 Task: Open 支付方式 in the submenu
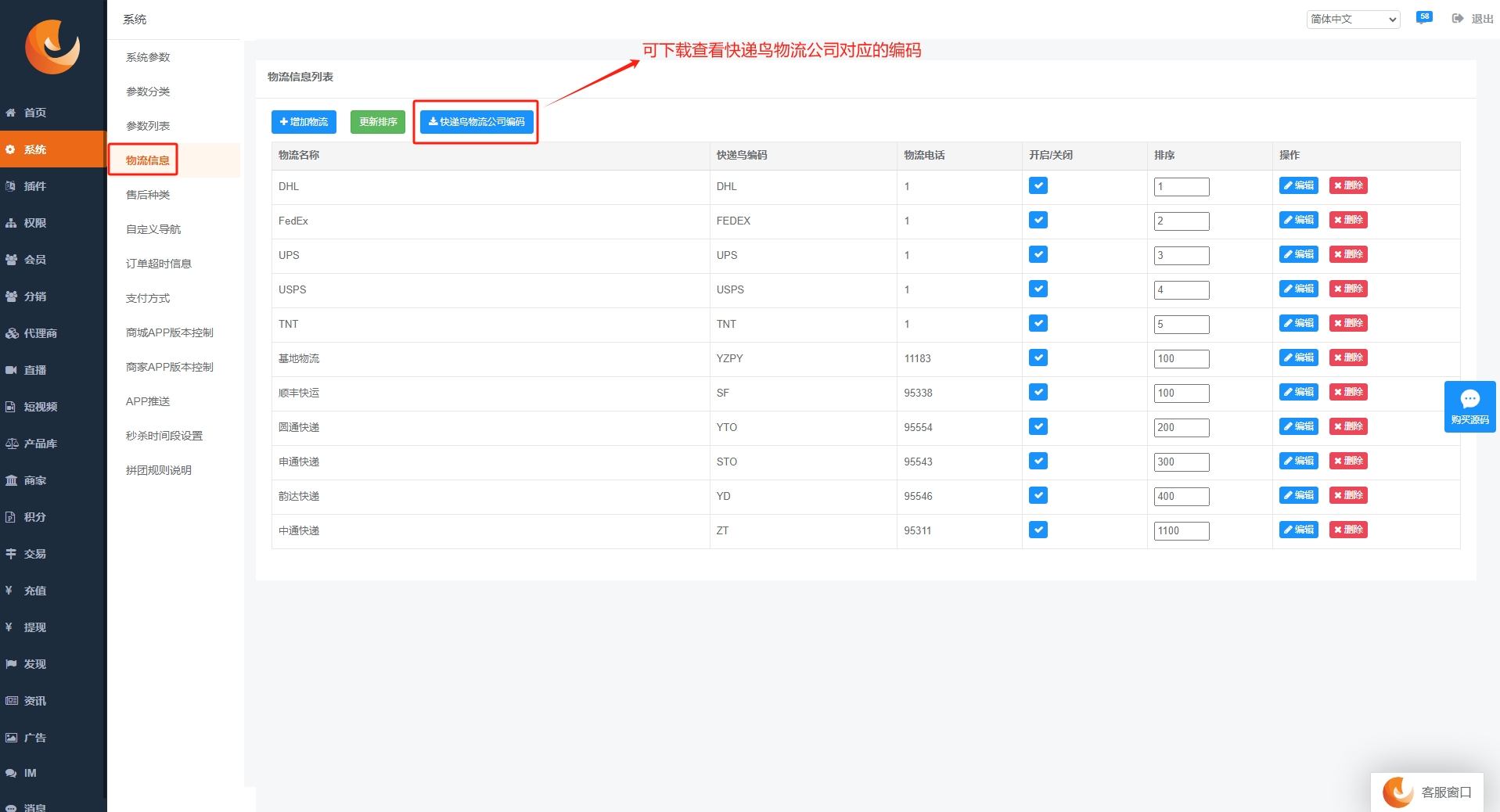coord(148,298)
